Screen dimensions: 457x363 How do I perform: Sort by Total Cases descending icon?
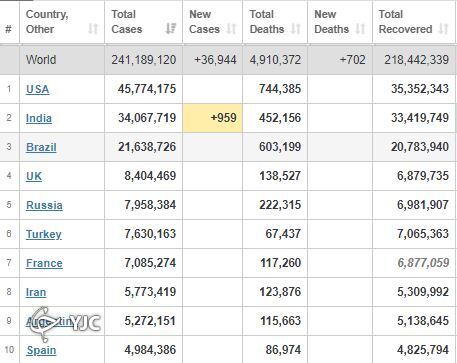(171, 29)
